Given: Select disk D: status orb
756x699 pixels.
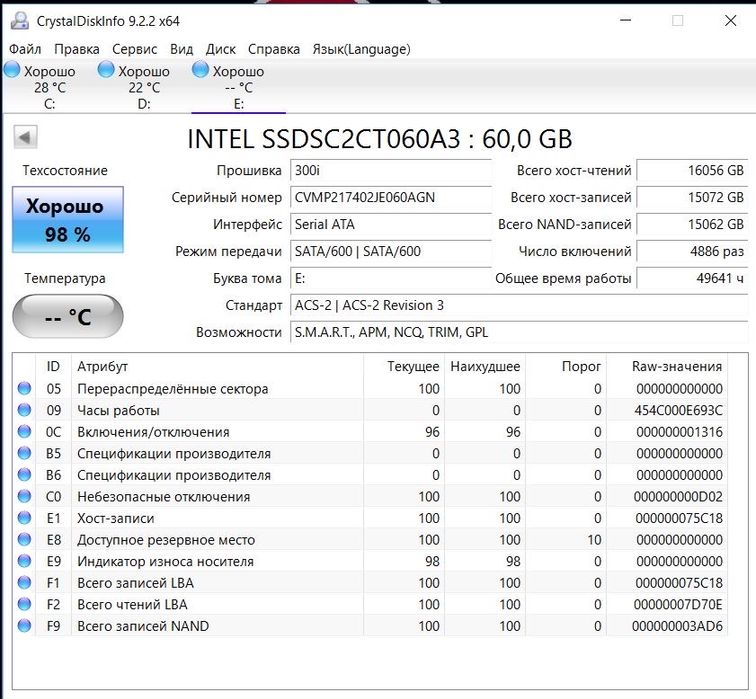Looking at the screenshot, I should tap(106, 70).
